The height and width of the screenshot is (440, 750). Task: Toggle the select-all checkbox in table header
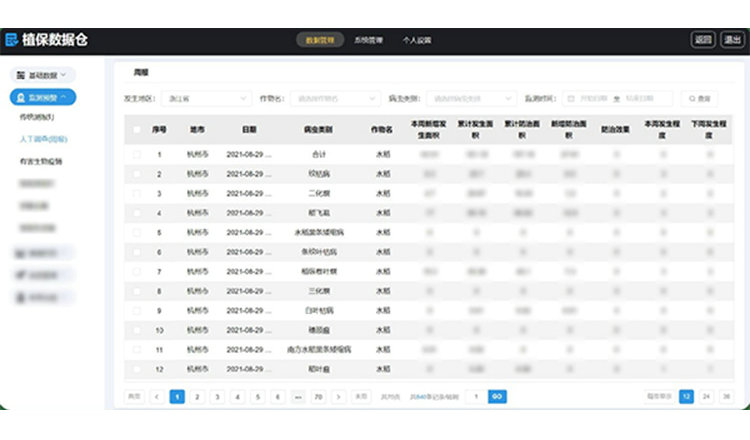click(x=137, y=130)
